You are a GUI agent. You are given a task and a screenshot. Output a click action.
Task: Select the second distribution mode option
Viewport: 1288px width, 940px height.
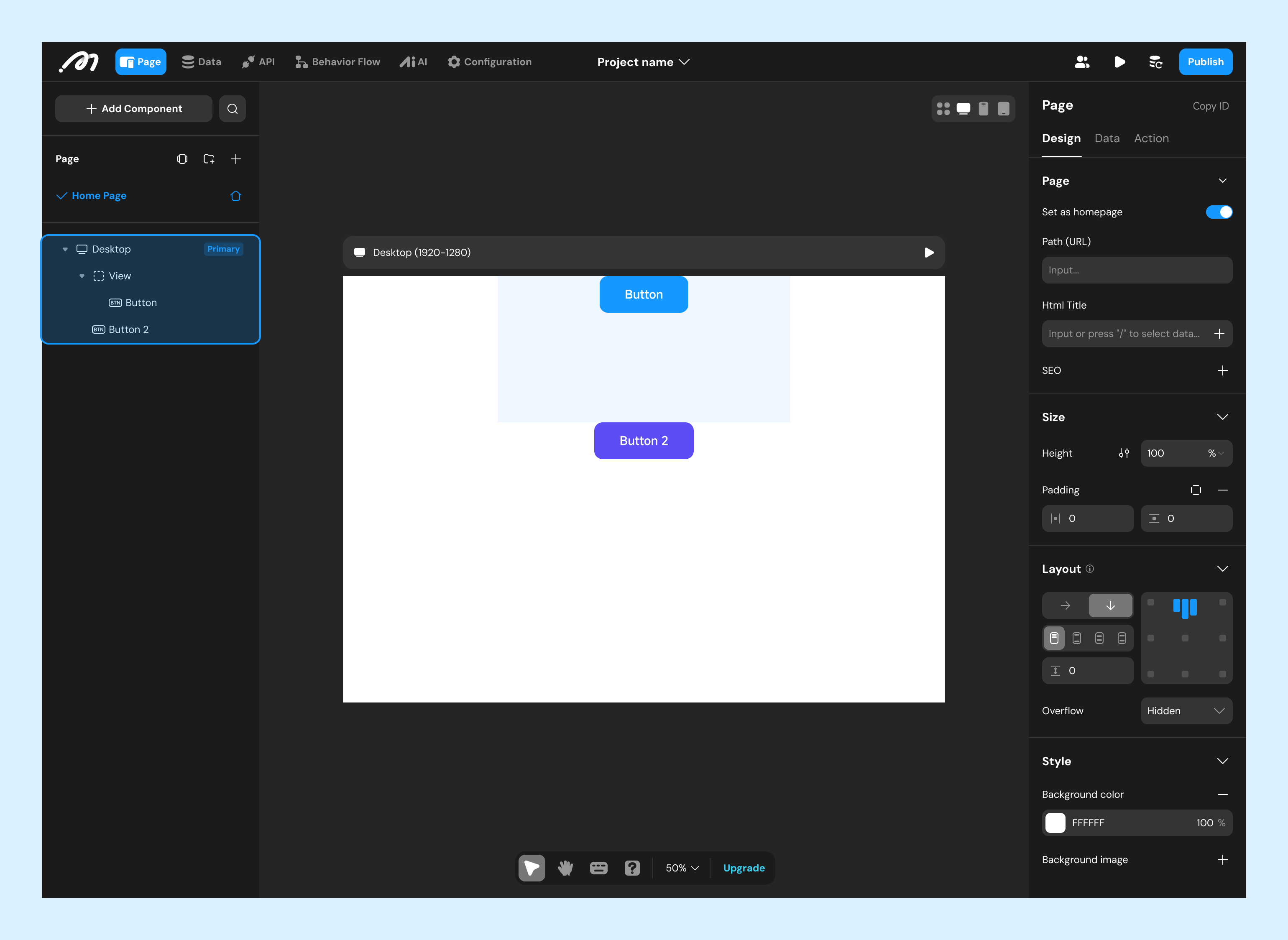click(1076, 638)
